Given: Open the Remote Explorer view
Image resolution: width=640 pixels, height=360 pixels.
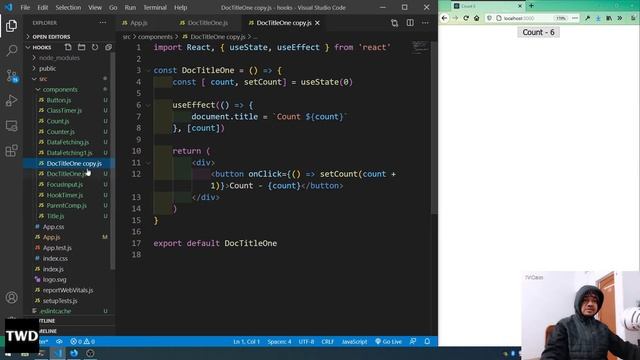Looking at the screenshot, I should 11,126.
